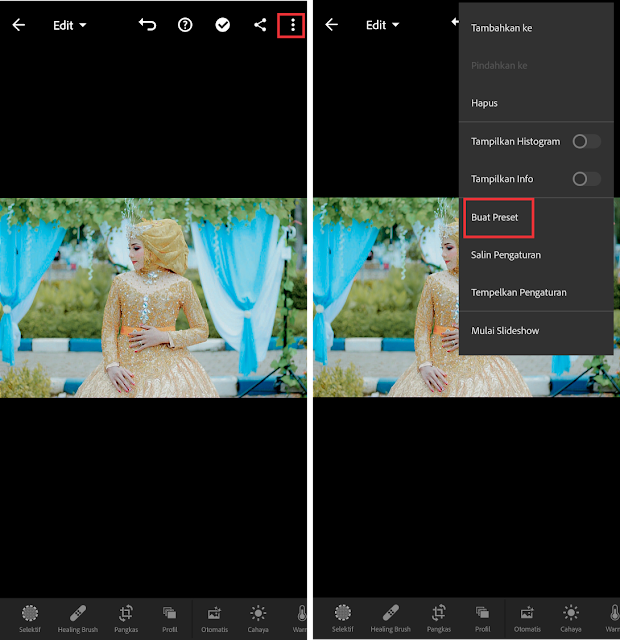Choose Pangkas crop tool in right screen
Viewport: 620px width, 640px height.
[439, 618]
